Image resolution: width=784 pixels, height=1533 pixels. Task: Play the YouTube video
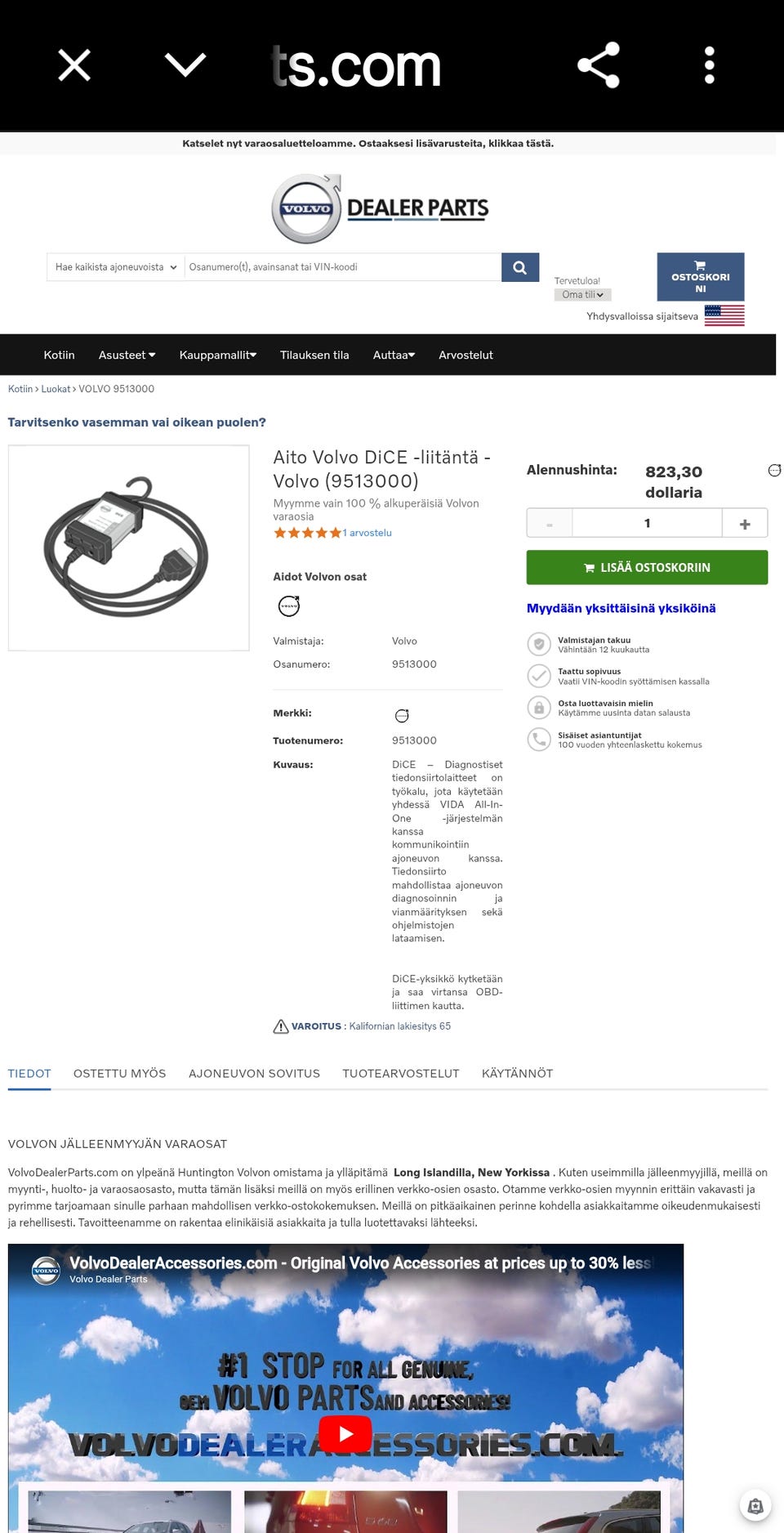click(345, 1433)
